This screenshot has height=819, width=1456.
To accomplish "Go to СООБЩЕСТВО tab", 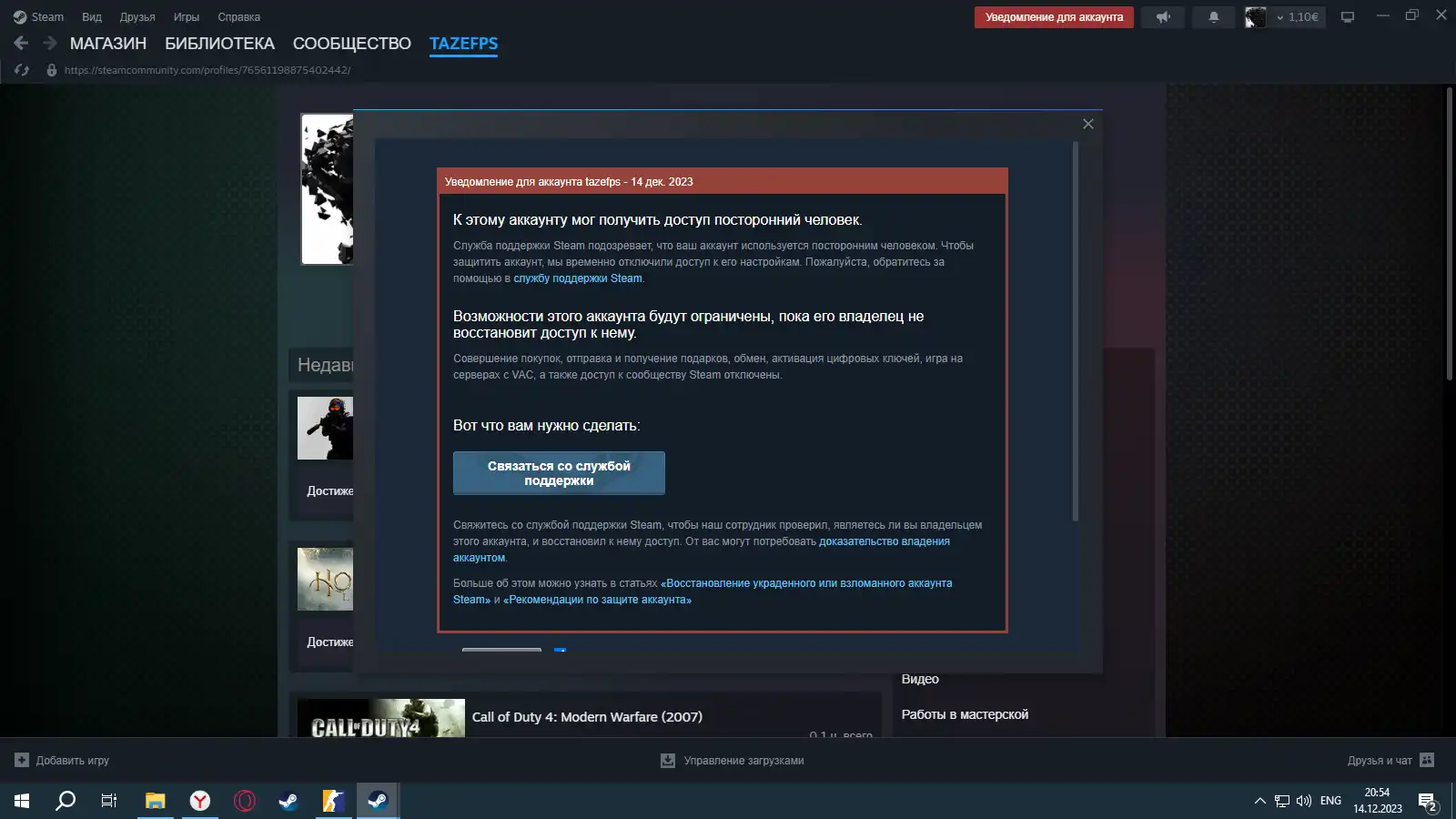I will (x=352, y=44).
